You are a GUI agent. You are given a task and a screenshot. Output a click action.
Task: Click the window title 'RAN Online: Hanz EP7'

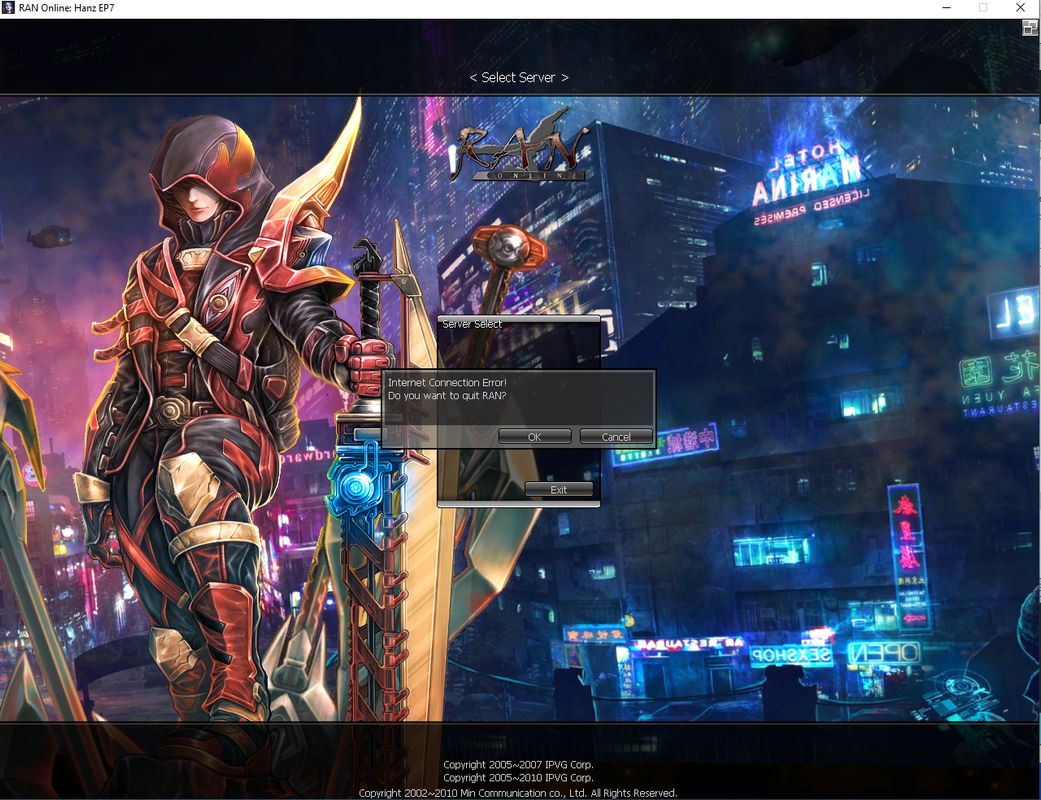point(66,8)
